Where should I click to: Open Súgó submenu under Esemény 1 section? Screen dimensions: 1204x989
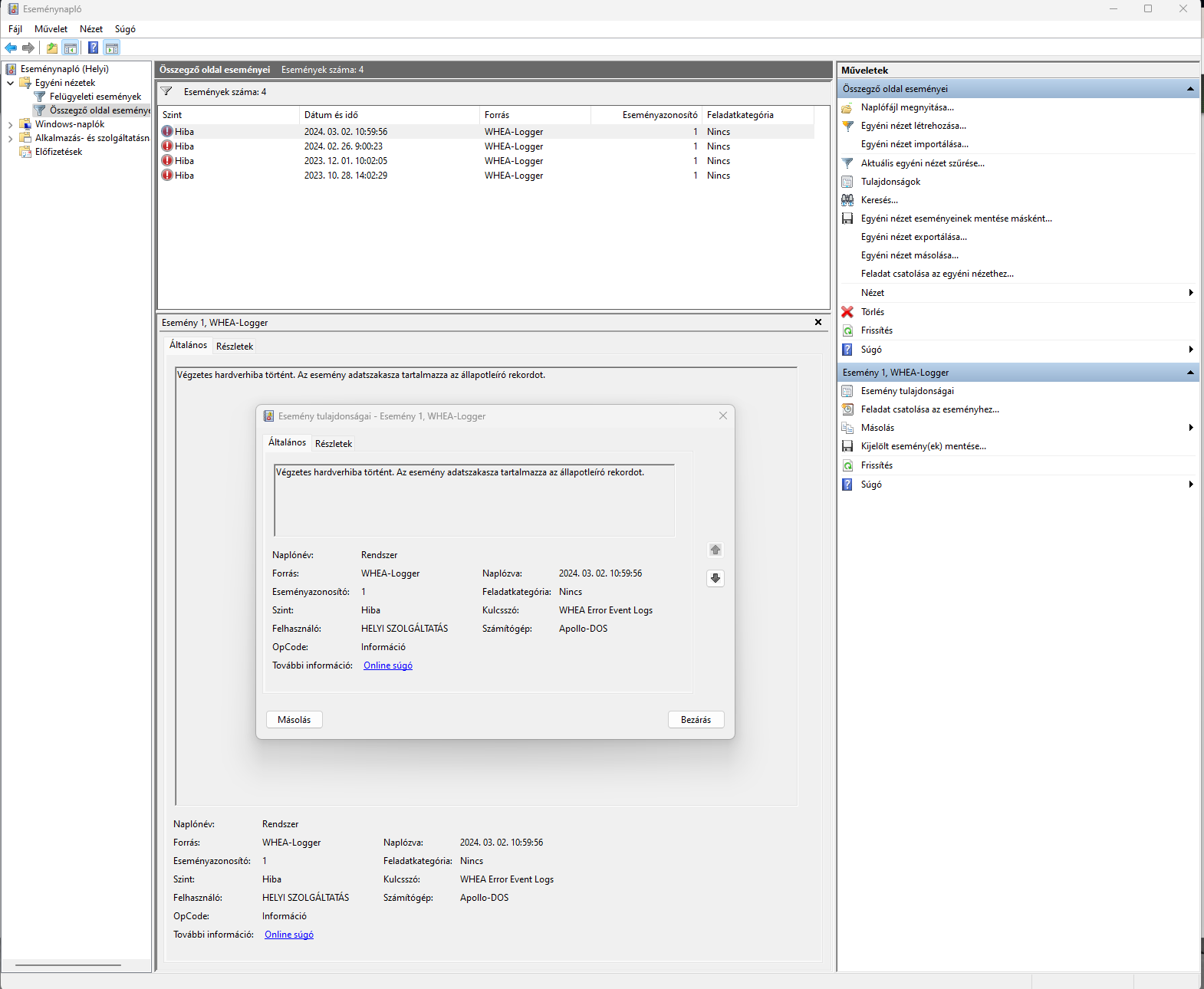coord(1190,485)
